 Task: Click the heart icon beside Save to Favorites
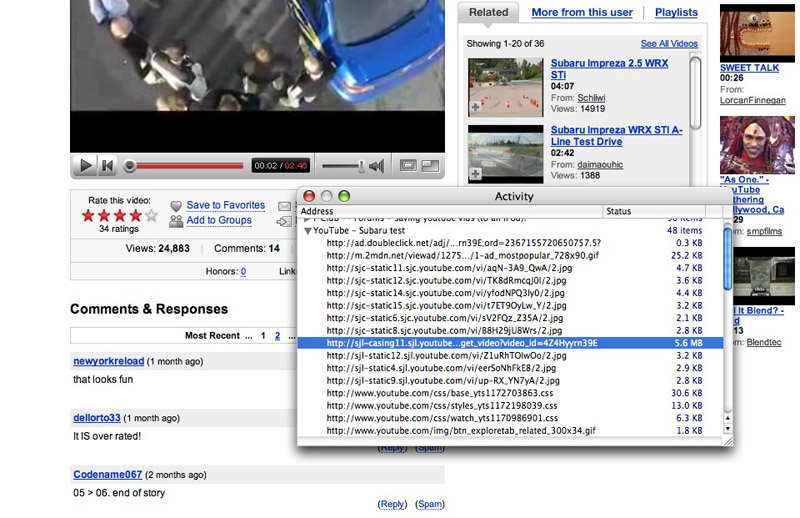tap(176, 206)
